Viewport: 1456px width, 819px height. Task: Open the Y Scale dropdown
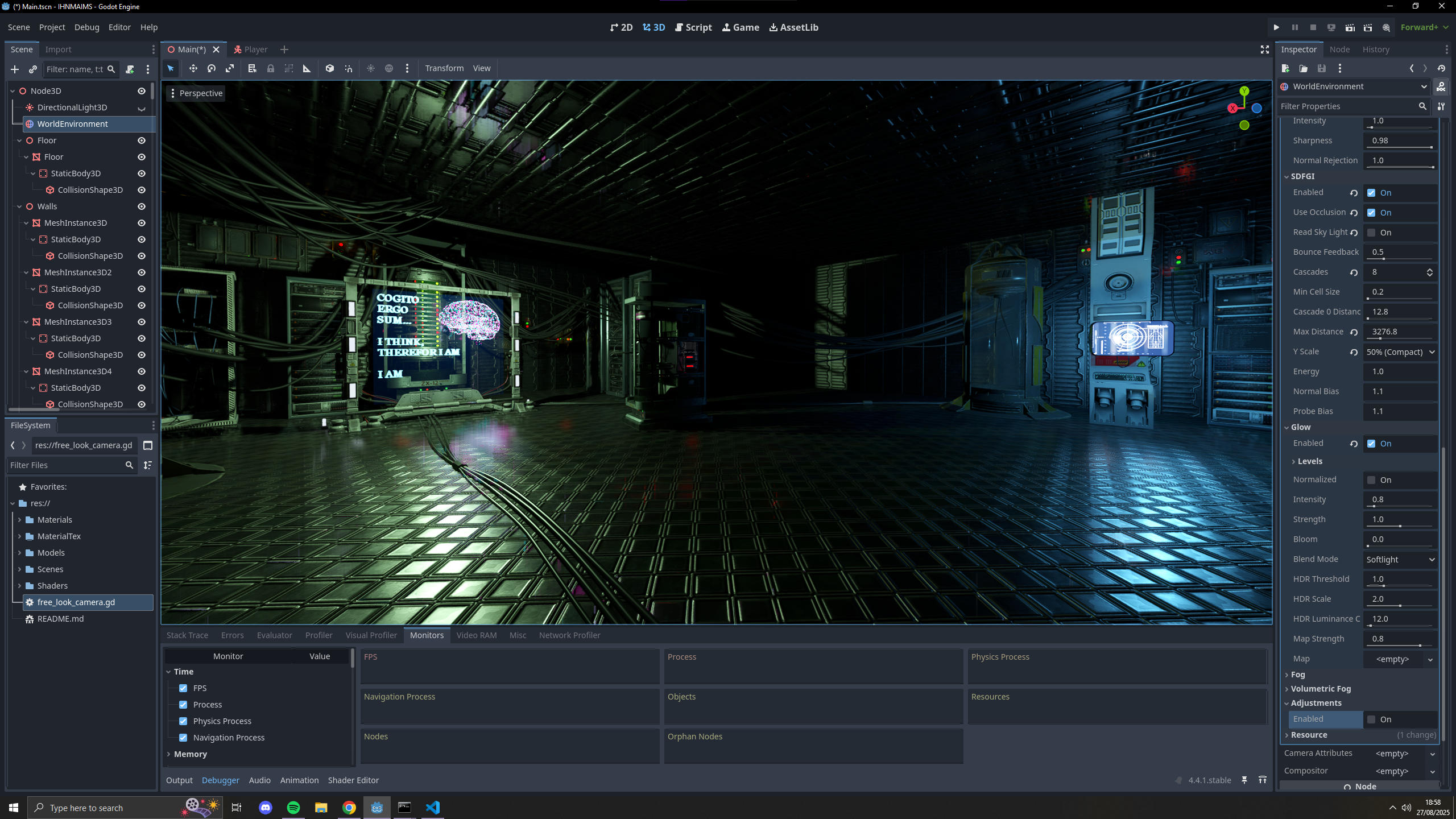pyautogui.click(x=1400, y=352)
